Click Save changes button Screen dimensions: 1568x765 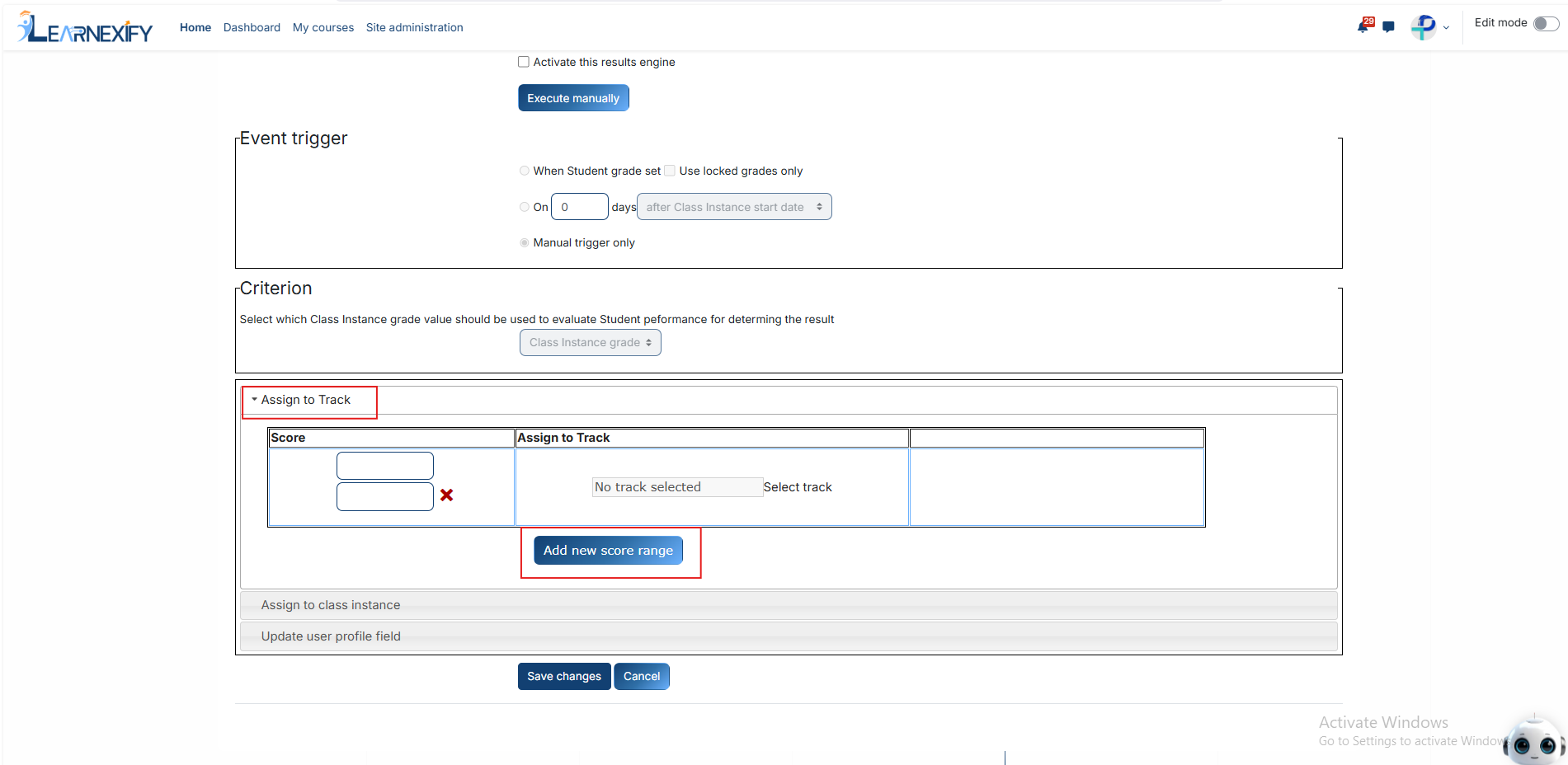tap(564, 677)
